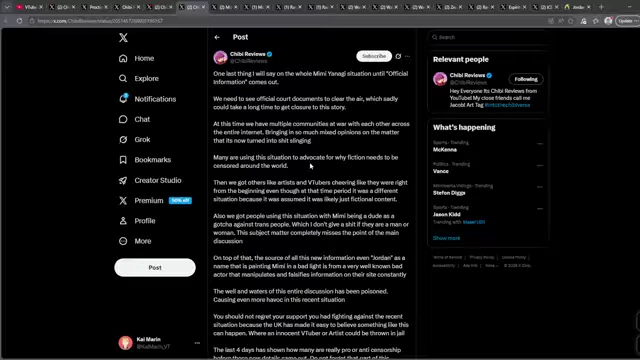Open the Chibi Reviews name on the post

point(248,54)
